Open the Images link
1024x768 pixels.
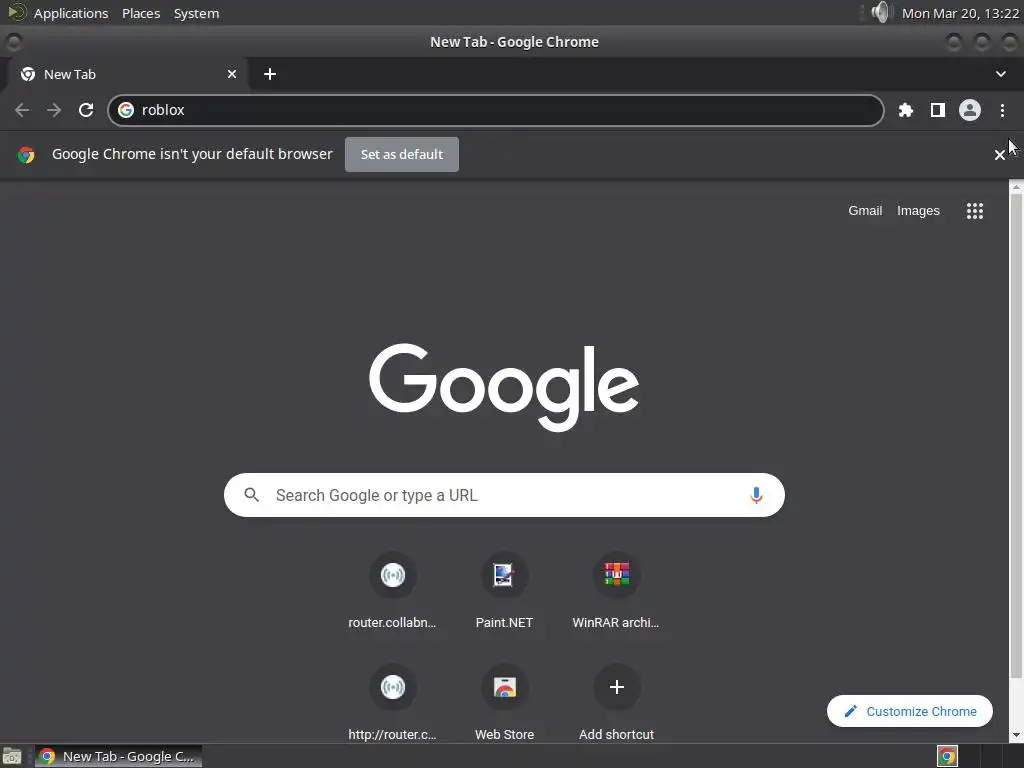tap(918, 211)
